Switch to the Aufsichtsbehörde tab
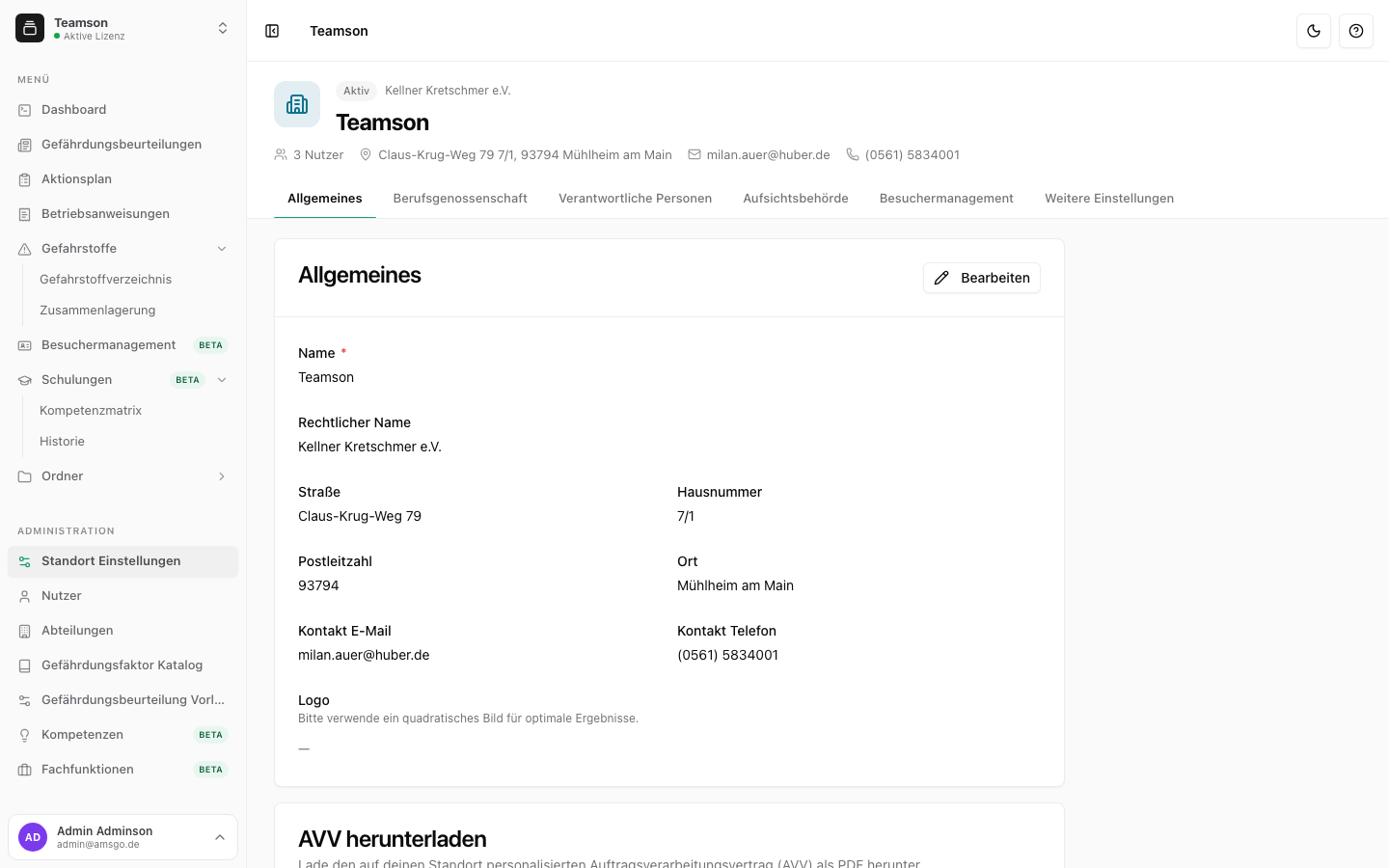 [x=796, y=199]
